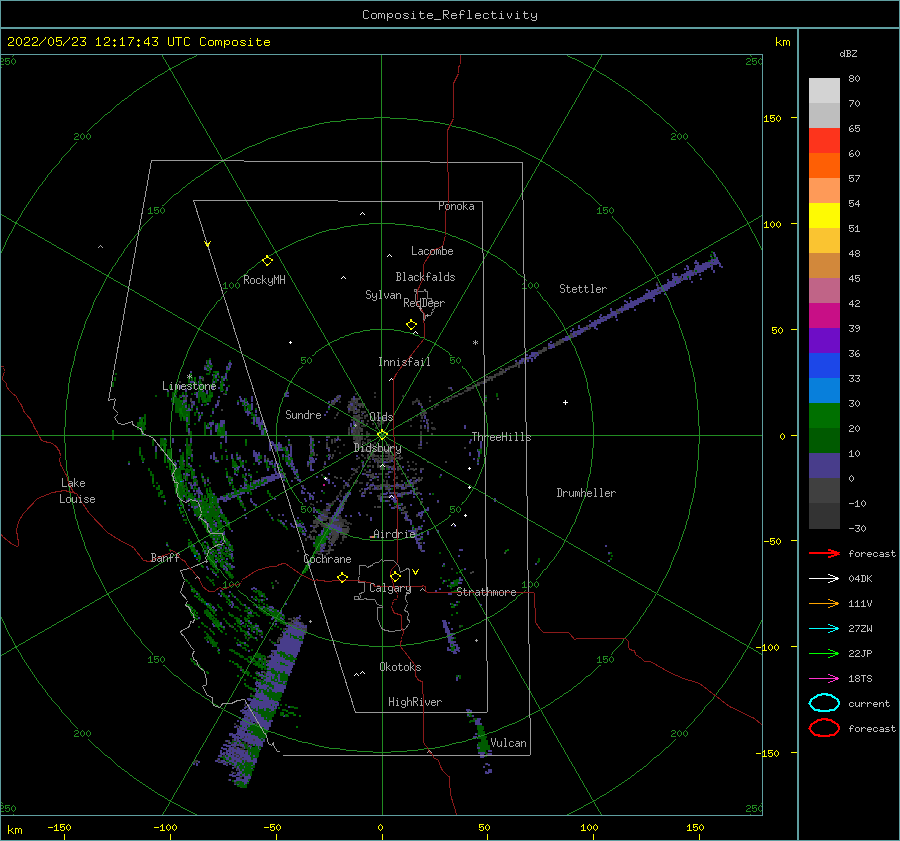Click the Ponoka town label
Screen dimensions: 900x841
[456, 206]
